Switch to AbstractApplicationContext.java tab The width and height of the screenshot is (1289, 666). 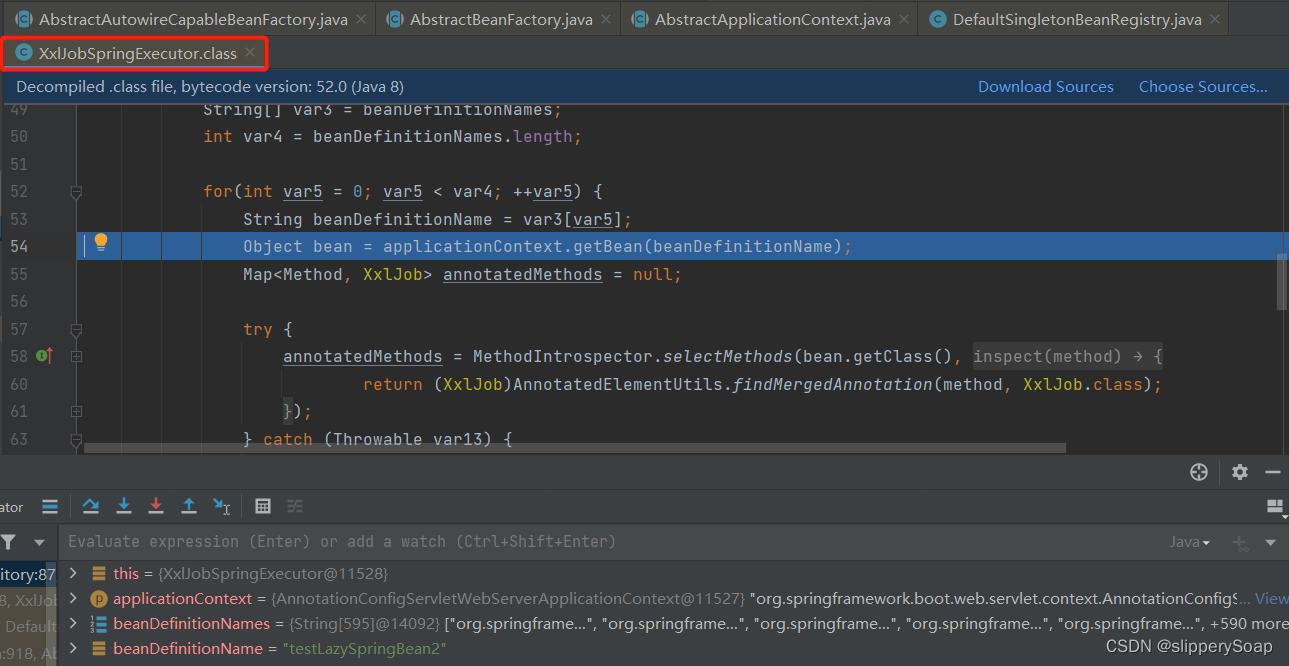click(x=769, y=19)
